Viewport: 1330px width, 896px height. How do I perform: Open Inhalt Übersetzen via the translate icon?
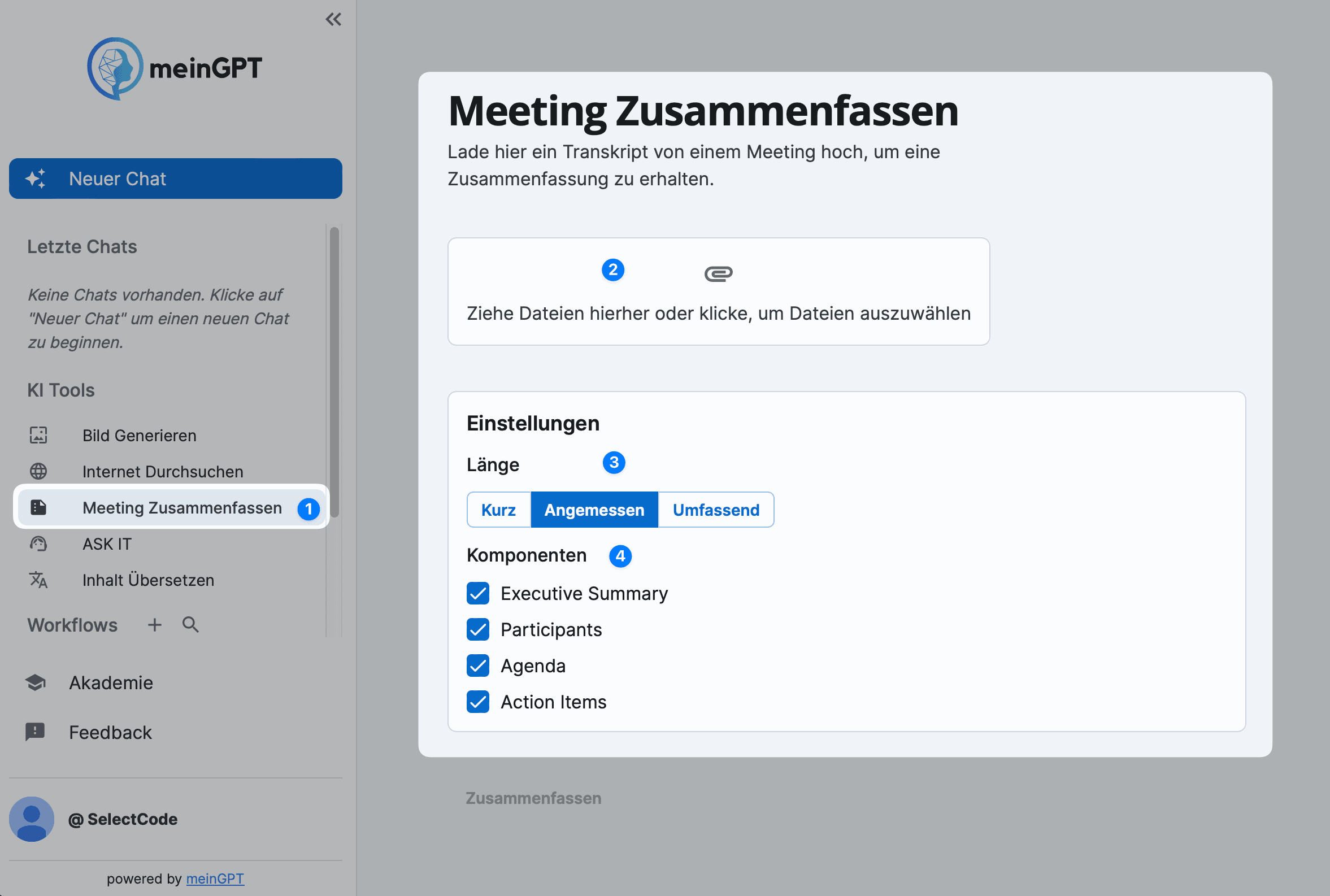coord(38,580)
